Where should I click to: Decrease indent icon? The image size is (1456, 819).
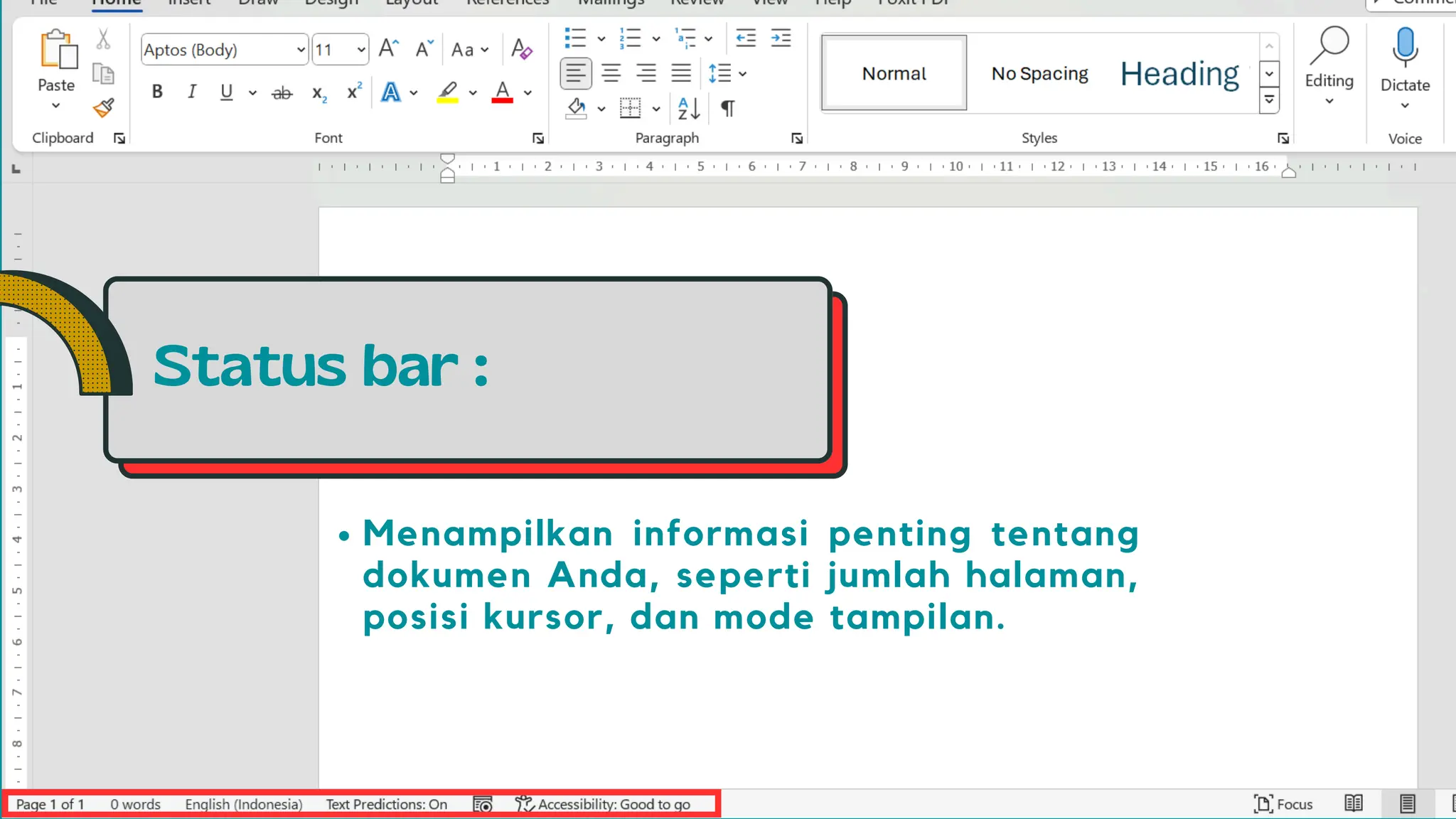coord(746,38)
